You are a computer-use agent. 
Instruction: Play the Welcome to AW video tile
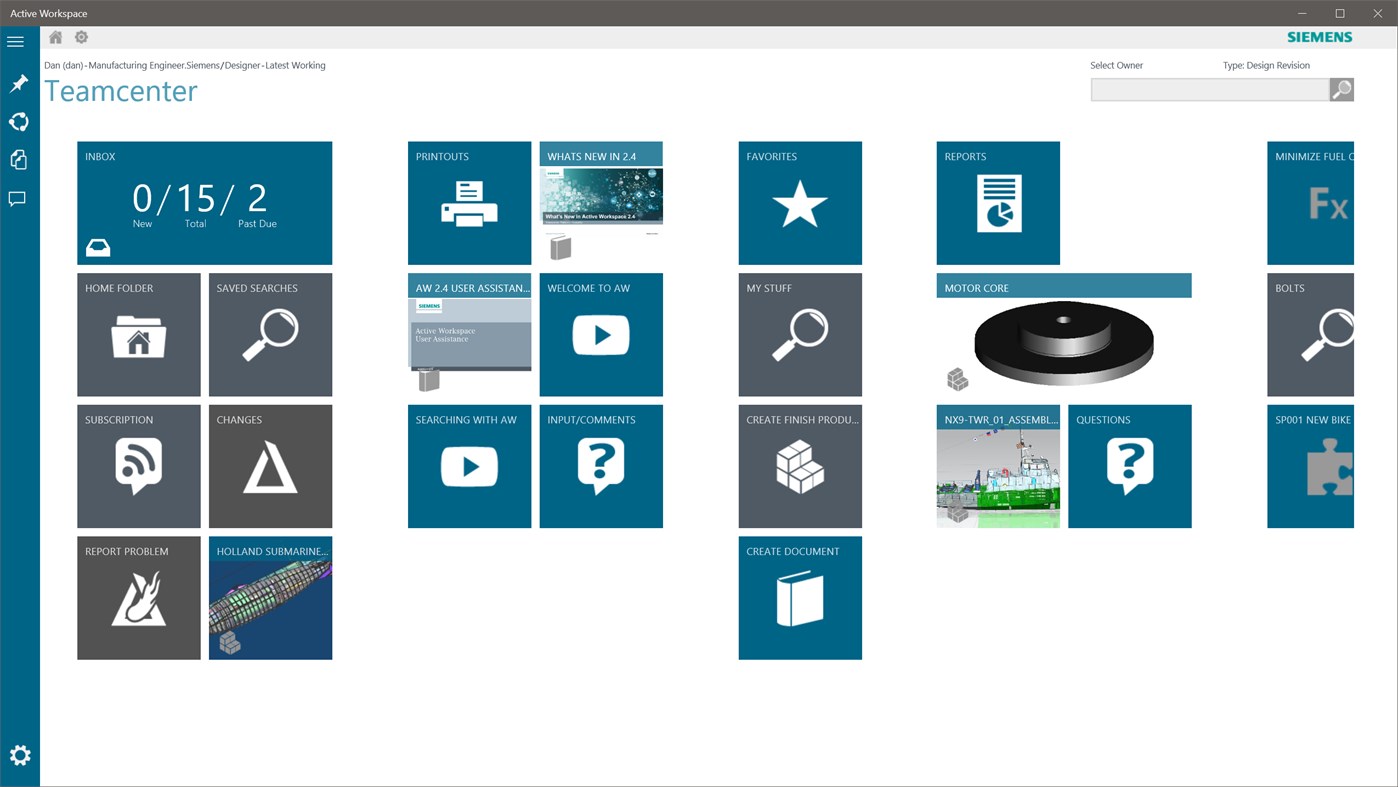600,334
